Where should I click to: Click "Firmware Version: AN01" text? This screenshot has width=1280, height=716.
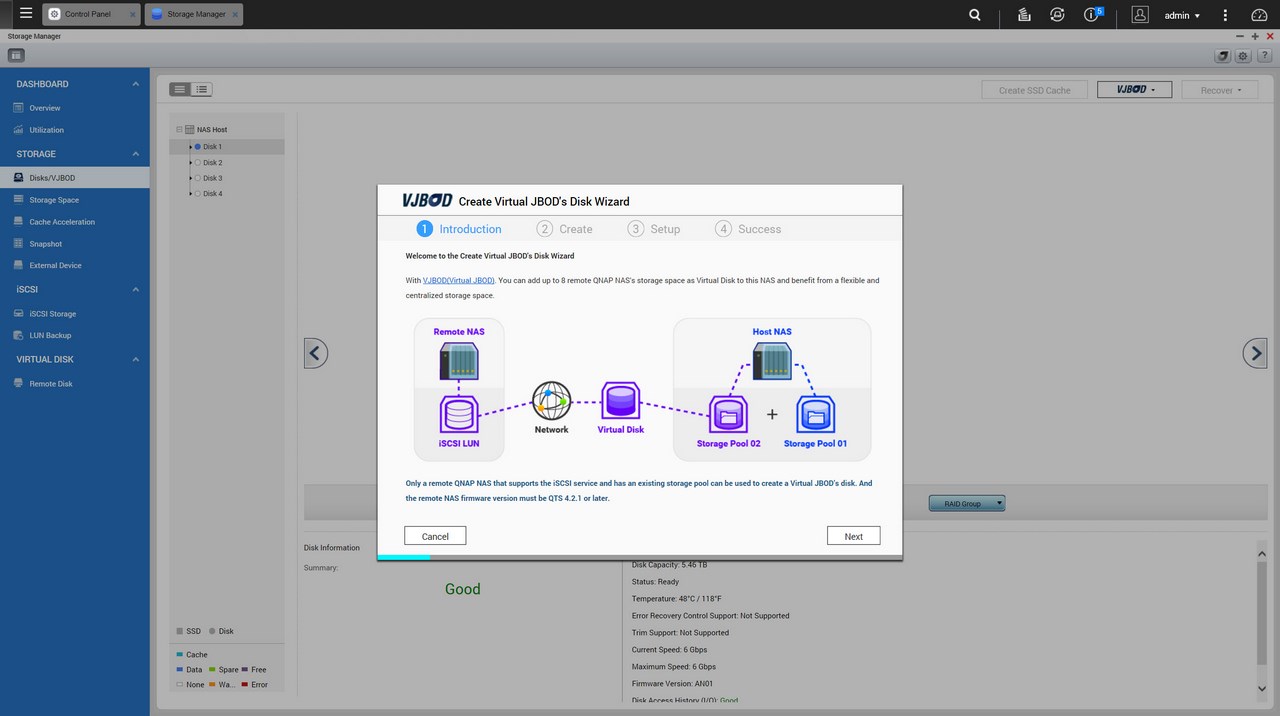click(x=674, y=684)
